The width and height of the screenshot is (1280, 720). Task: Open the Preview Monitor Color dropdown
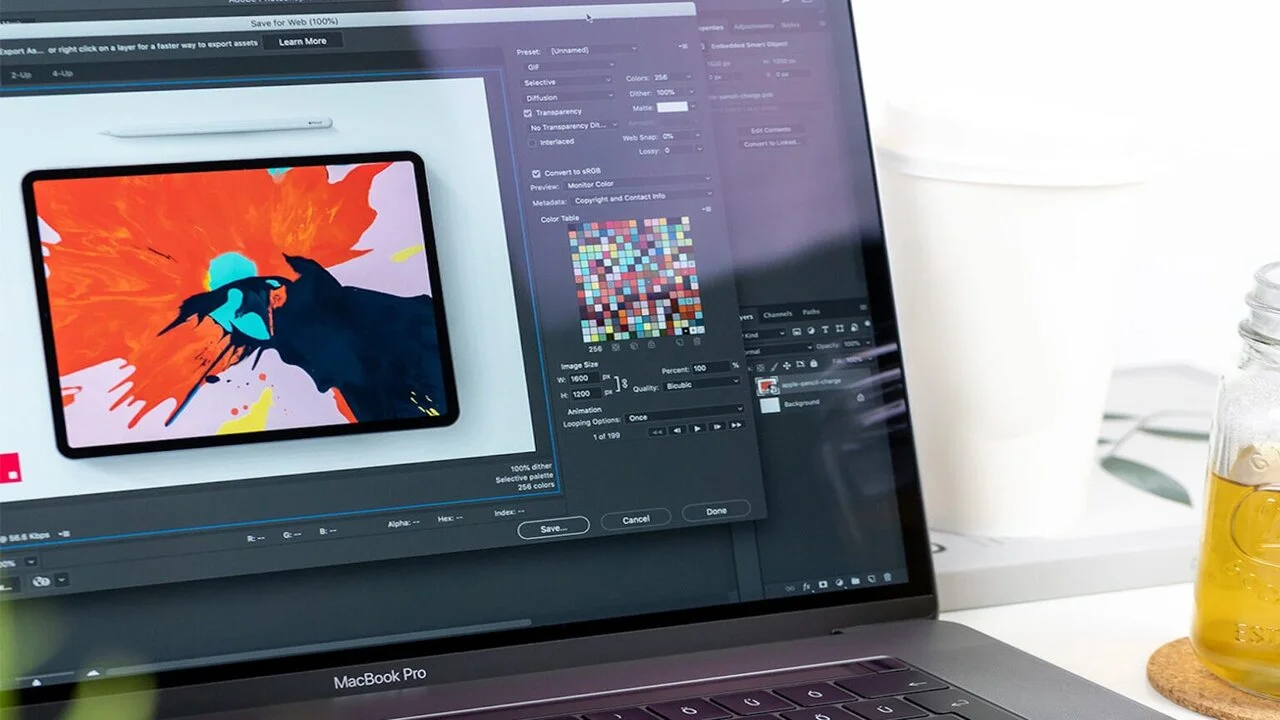click(x=636, y=183)
